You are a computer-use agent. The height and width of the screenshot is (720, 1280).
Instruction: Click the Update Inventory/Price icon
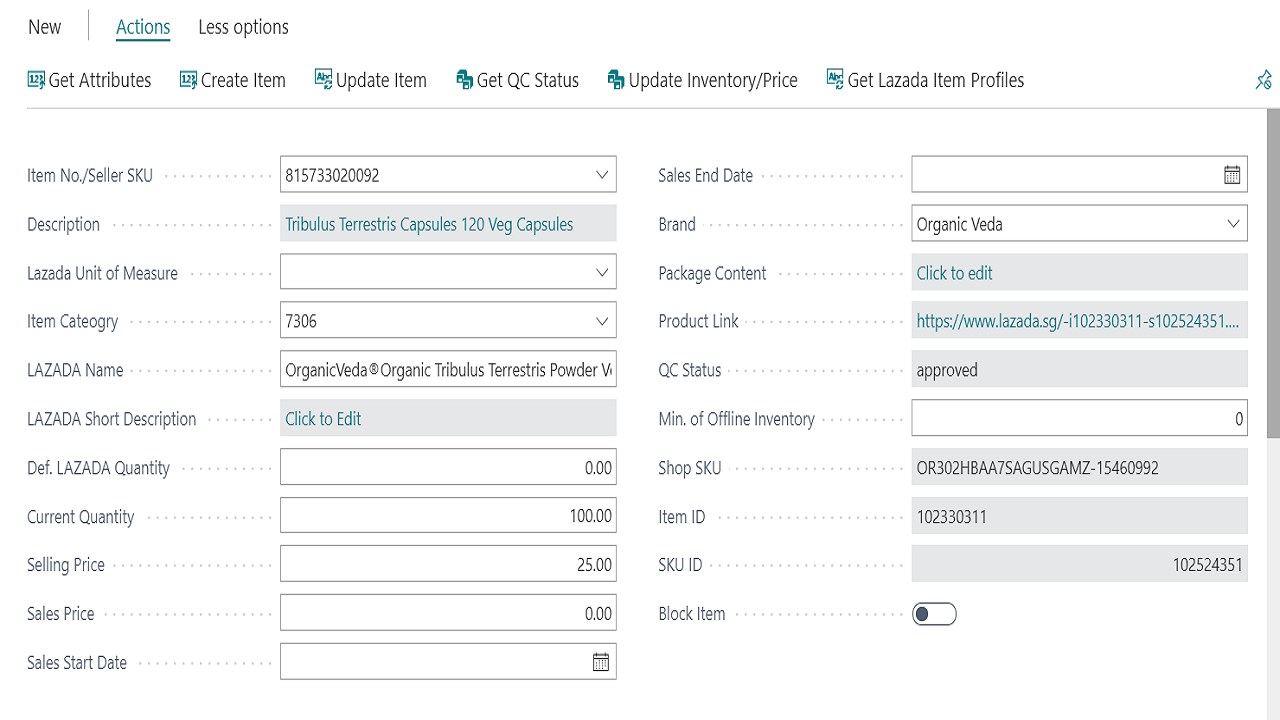[x=616, y=80]
